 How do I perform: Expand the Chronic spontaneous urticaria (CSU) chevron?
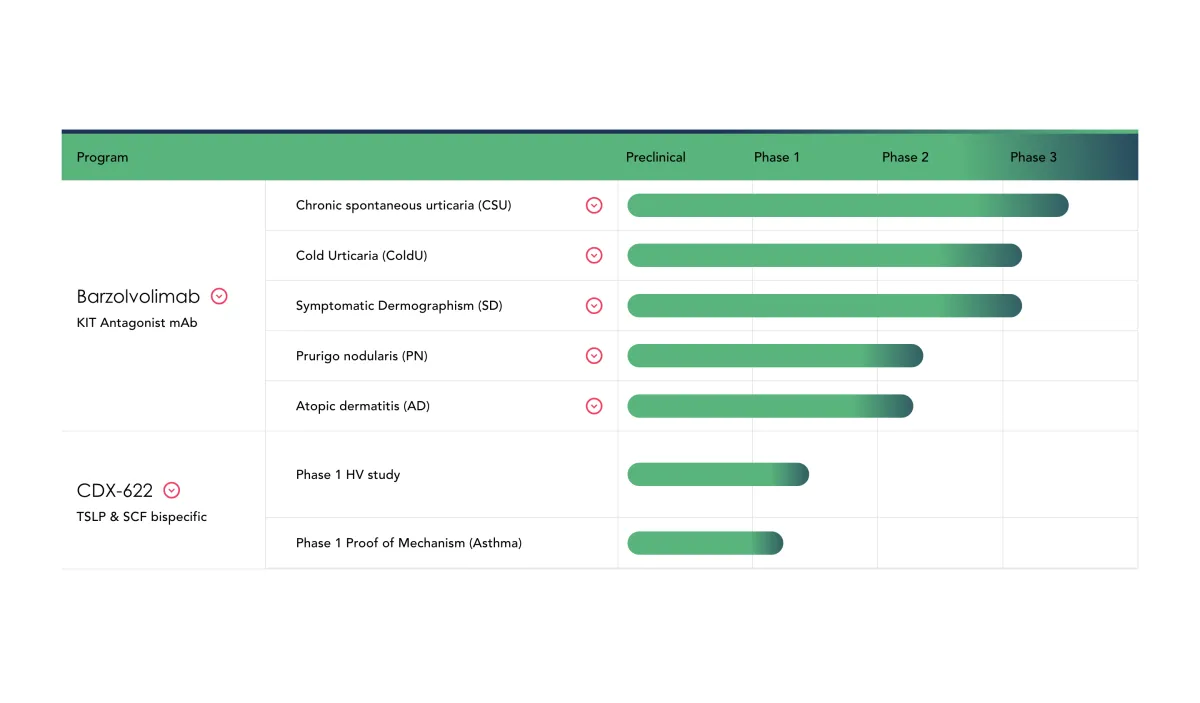(x=594, y=205)
